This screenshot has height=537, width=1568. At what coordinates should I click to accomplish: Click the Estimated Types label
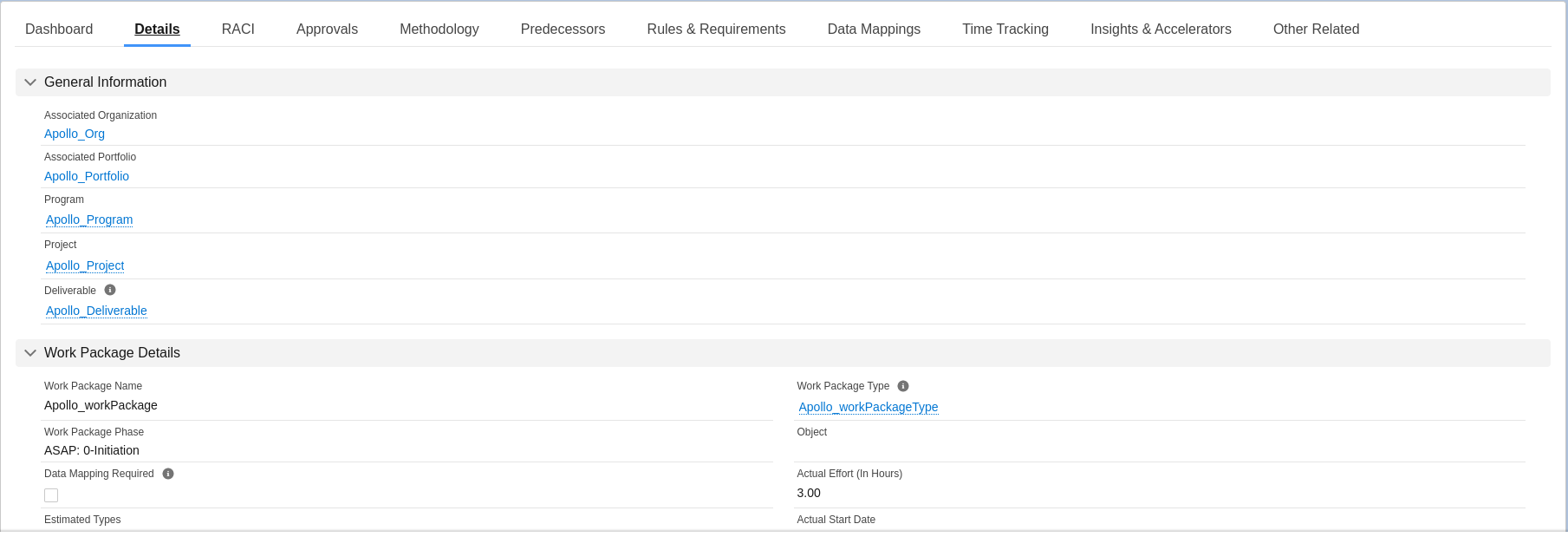point(82,520)
